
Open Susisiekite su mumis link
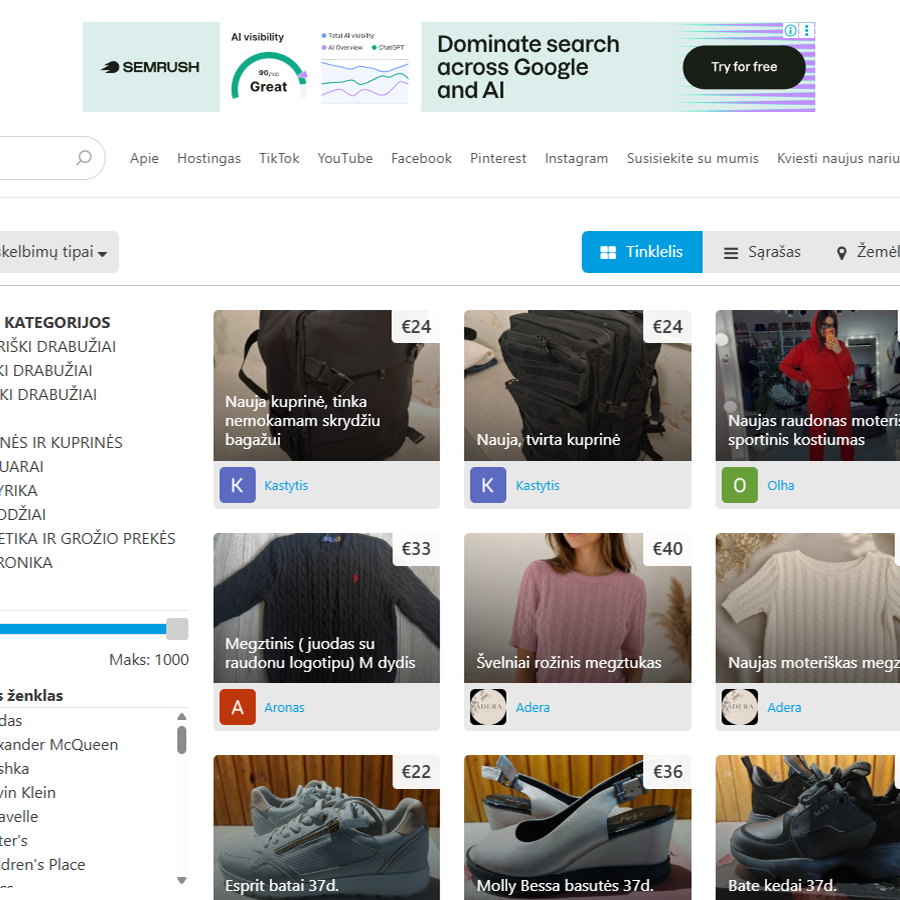point(692,158)
